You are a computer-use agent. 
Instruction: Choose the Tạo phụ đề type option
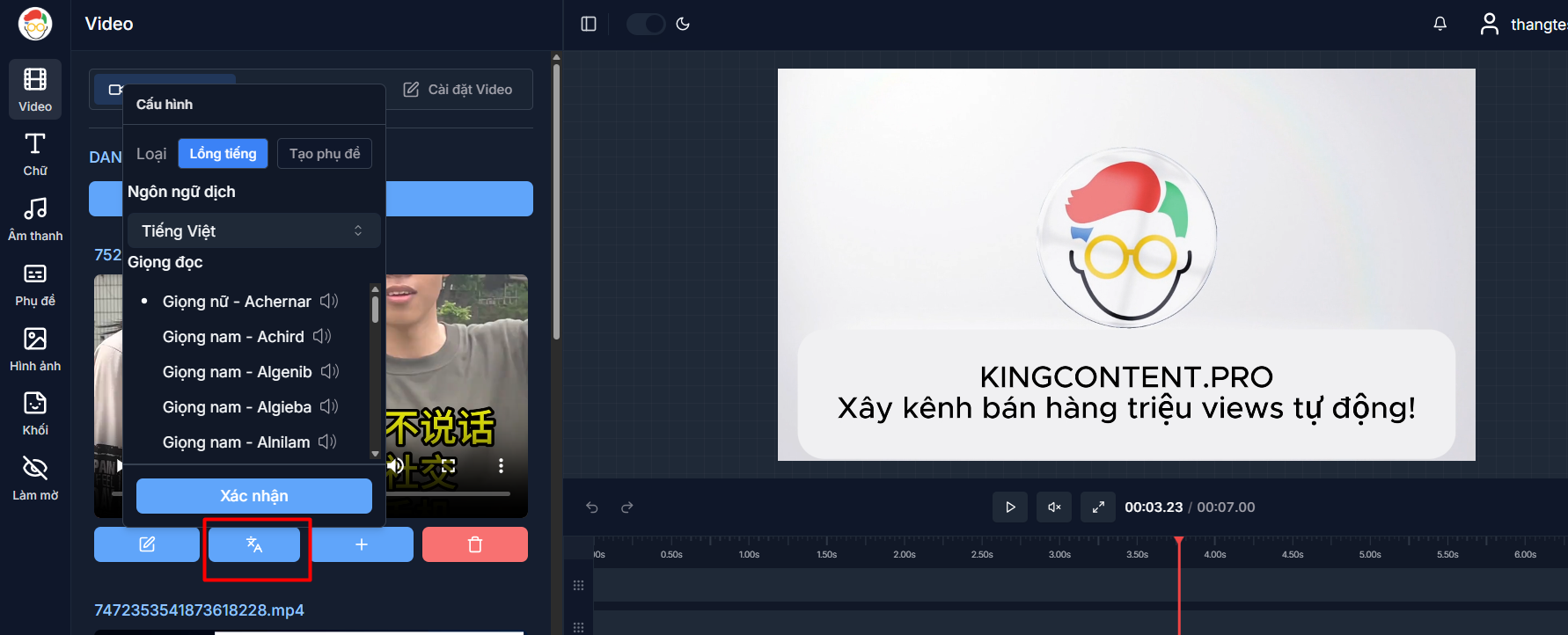coord(325,153)
